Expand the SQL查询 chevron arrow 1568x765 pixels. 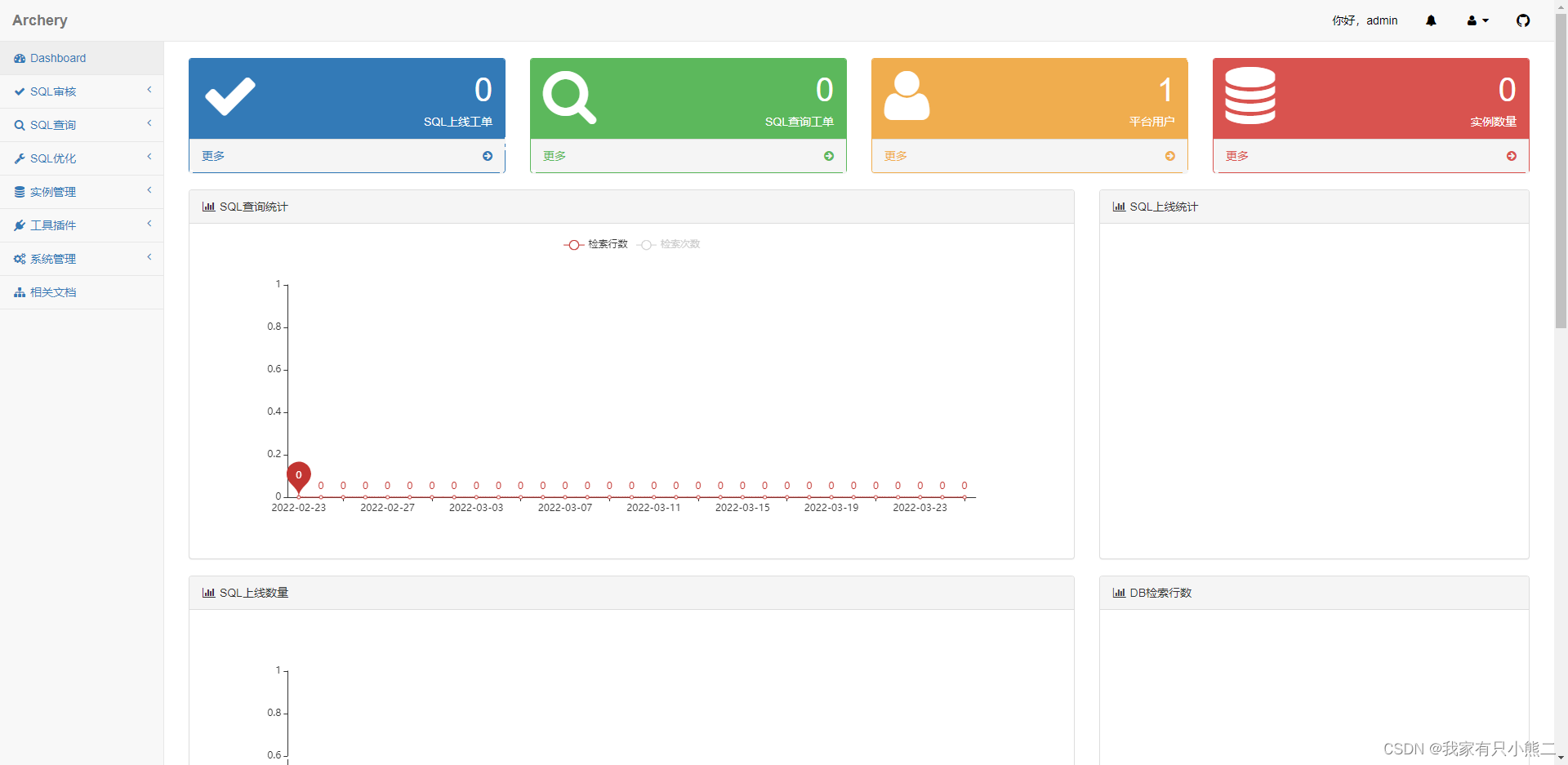pyautogui.click(x=149, y=123)
